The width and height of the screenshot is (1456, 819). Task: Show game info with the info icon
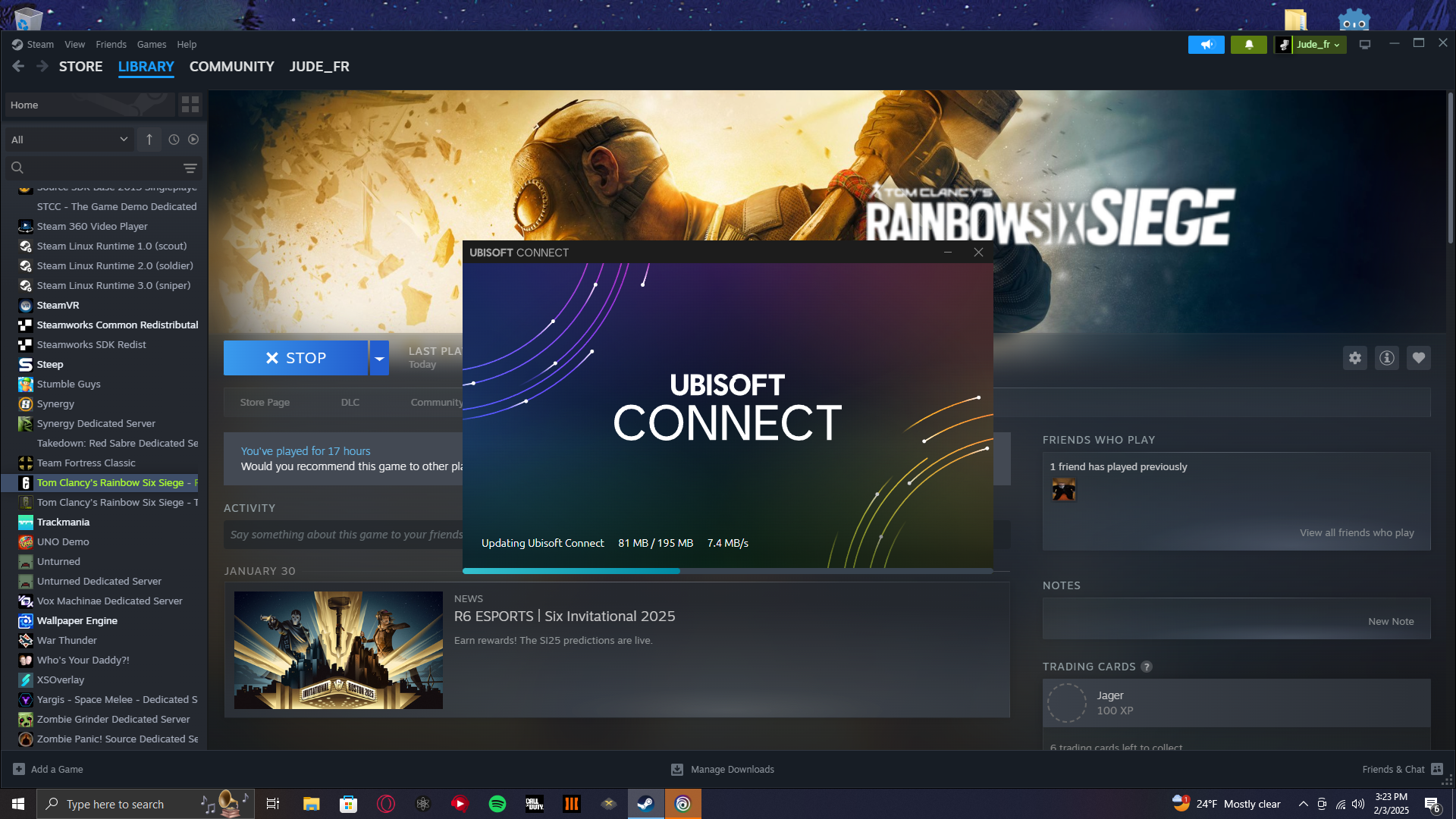pyautogui.click(x=1387, y=358)
